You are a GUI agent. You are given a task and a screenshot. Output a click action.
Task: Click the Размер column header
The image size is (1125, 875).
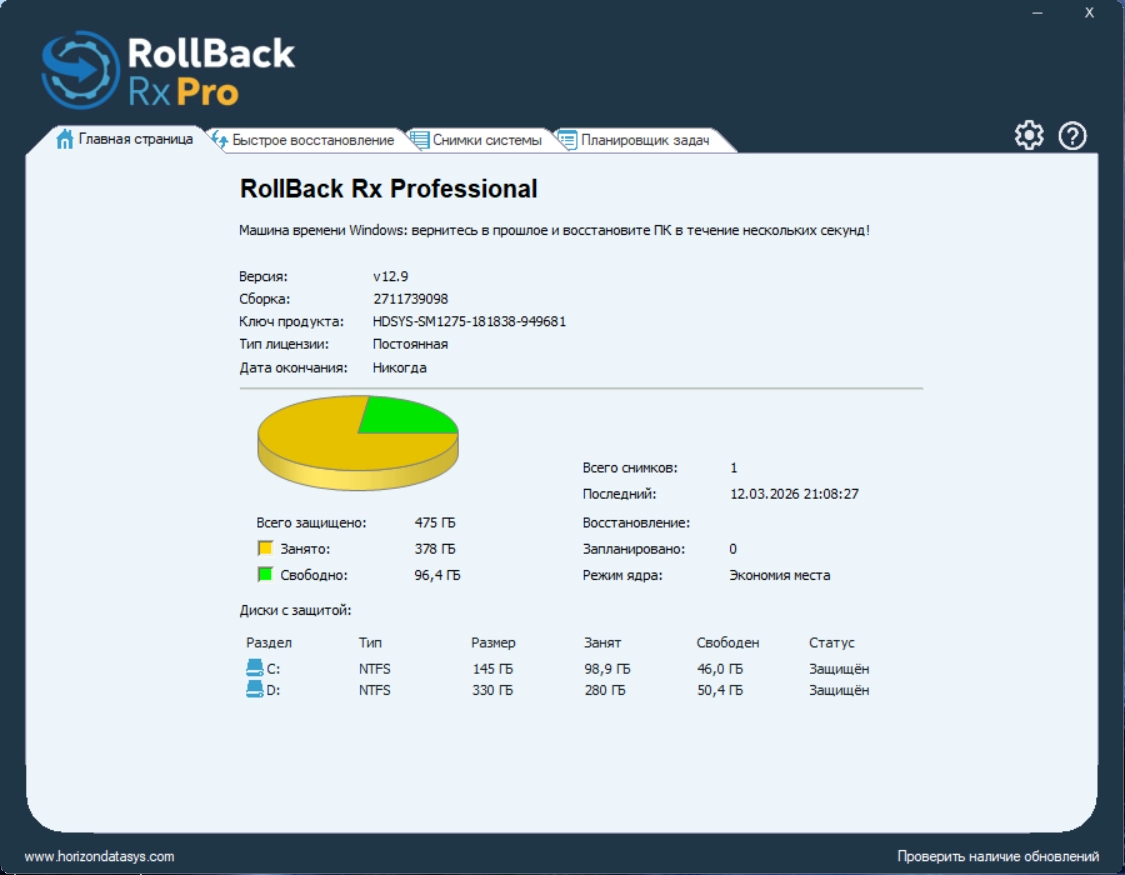tap(493, 642)
